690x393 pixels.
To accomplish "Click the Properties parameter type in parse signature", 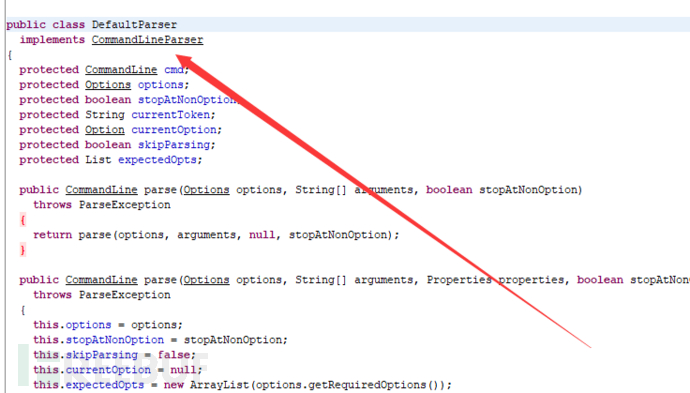I will coord(459,280).
